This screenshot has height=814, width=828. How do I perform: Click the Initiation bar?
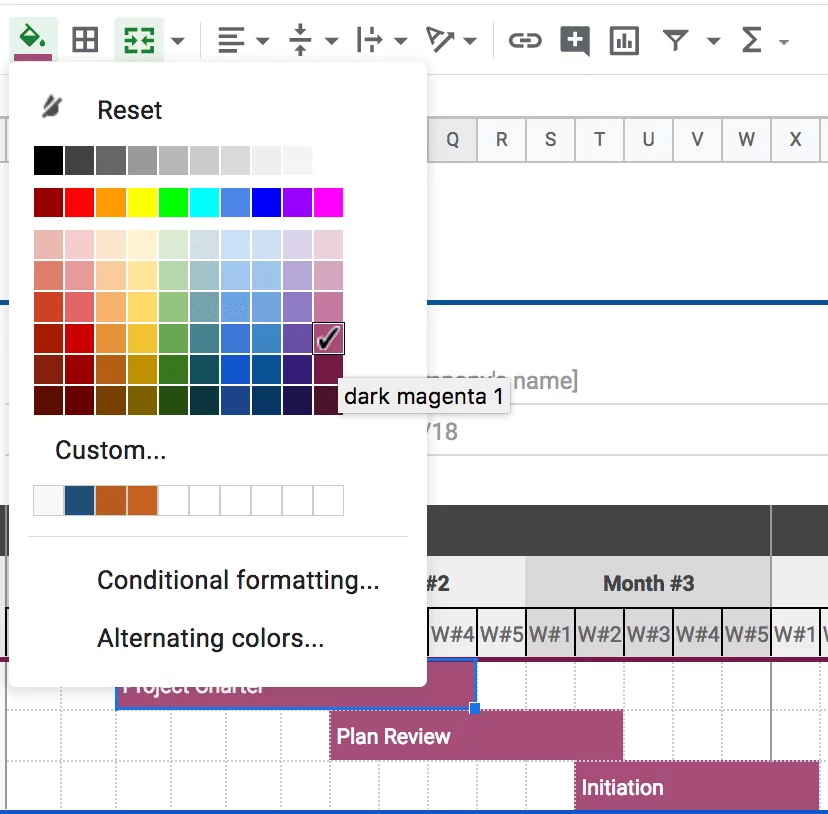click(x=697, y=787)
